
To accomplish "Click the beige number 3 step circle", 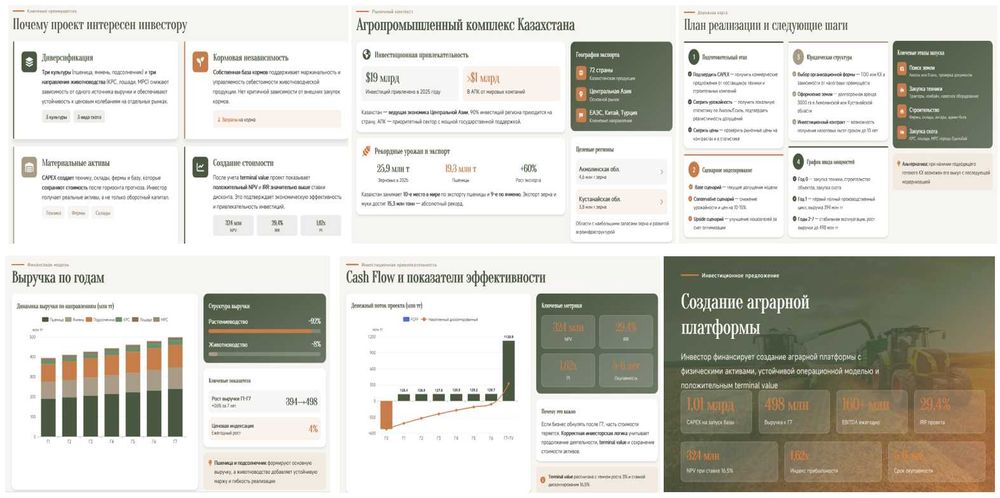I will pos(797,57).
